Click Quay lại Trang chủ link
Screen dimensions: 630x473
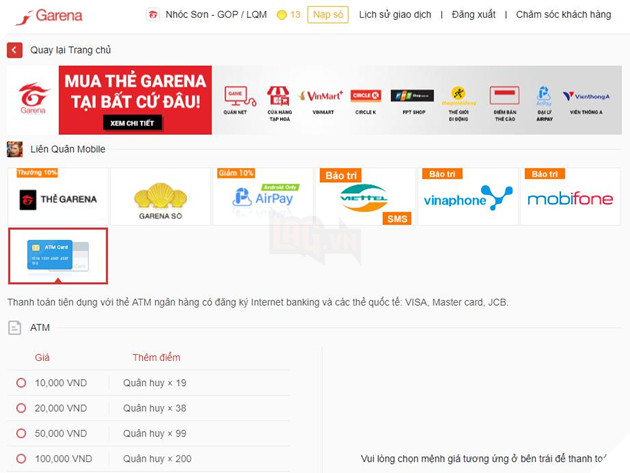[71, 50]
